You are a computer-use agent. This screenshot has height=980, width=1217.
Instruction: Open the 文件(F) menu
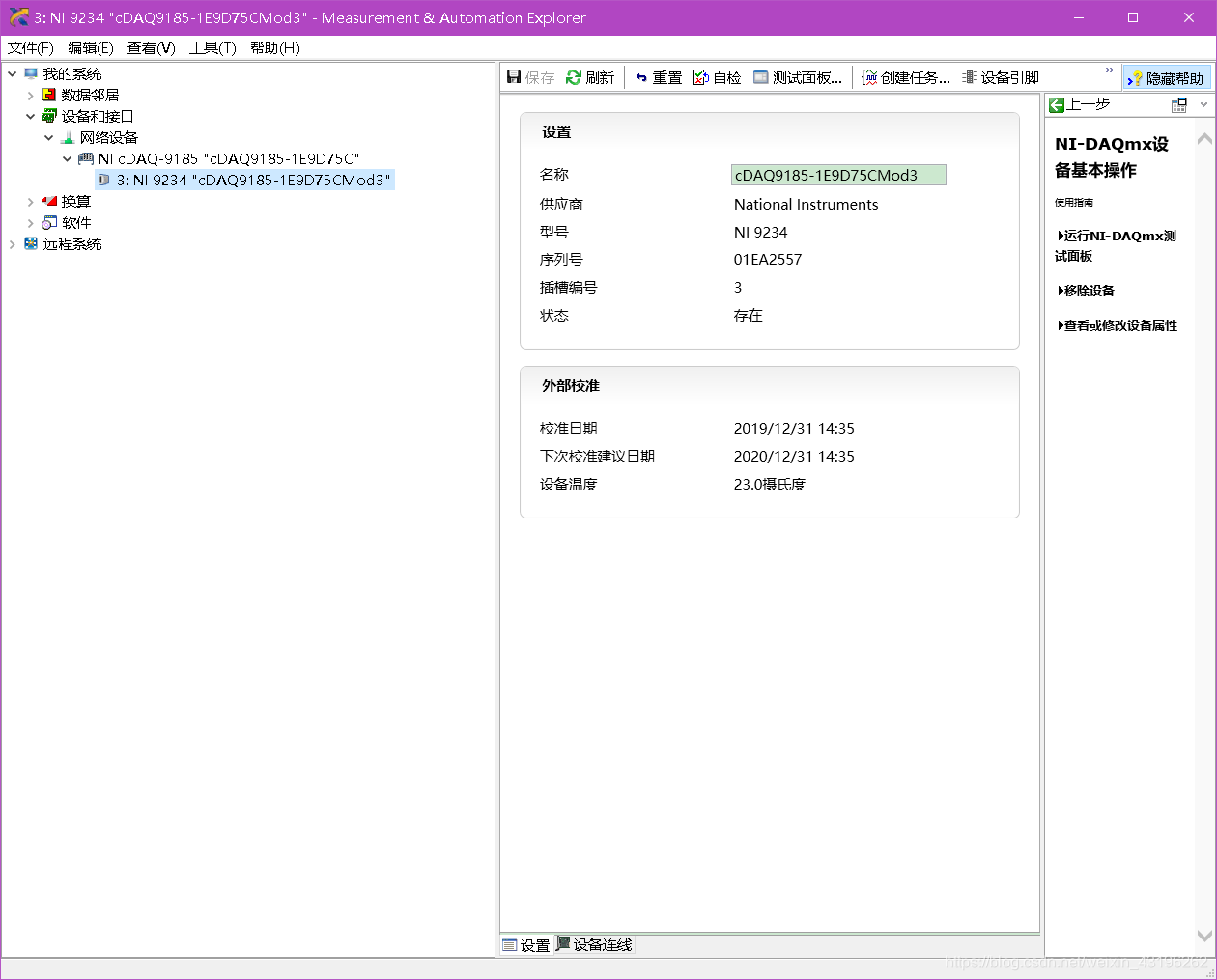pos(31,47)
